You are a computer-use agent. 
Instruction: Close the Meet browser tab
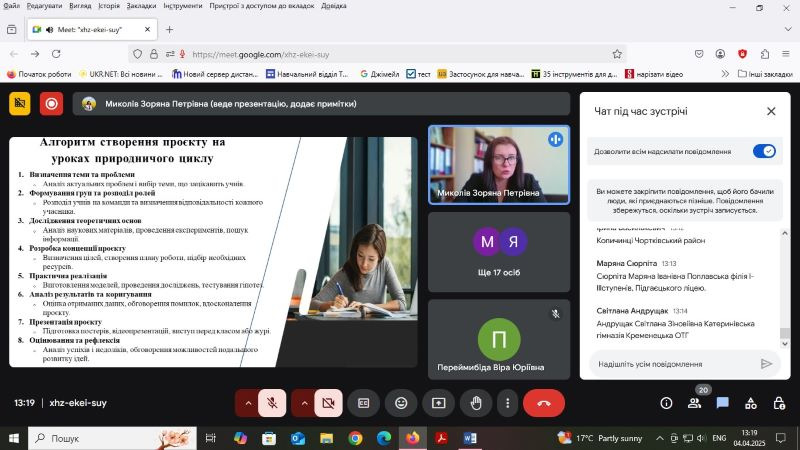147,30
